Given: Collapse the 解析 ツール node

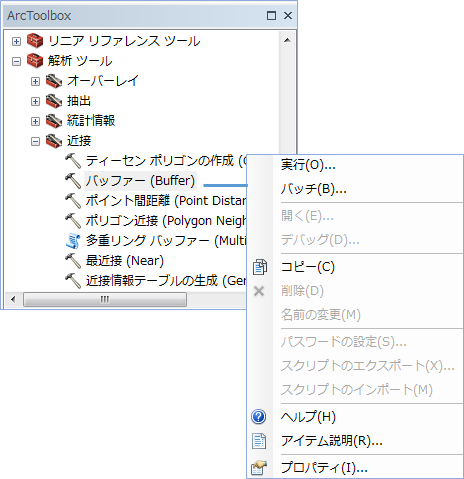Looking at the screenshot, I should click(x=16, y=61).
